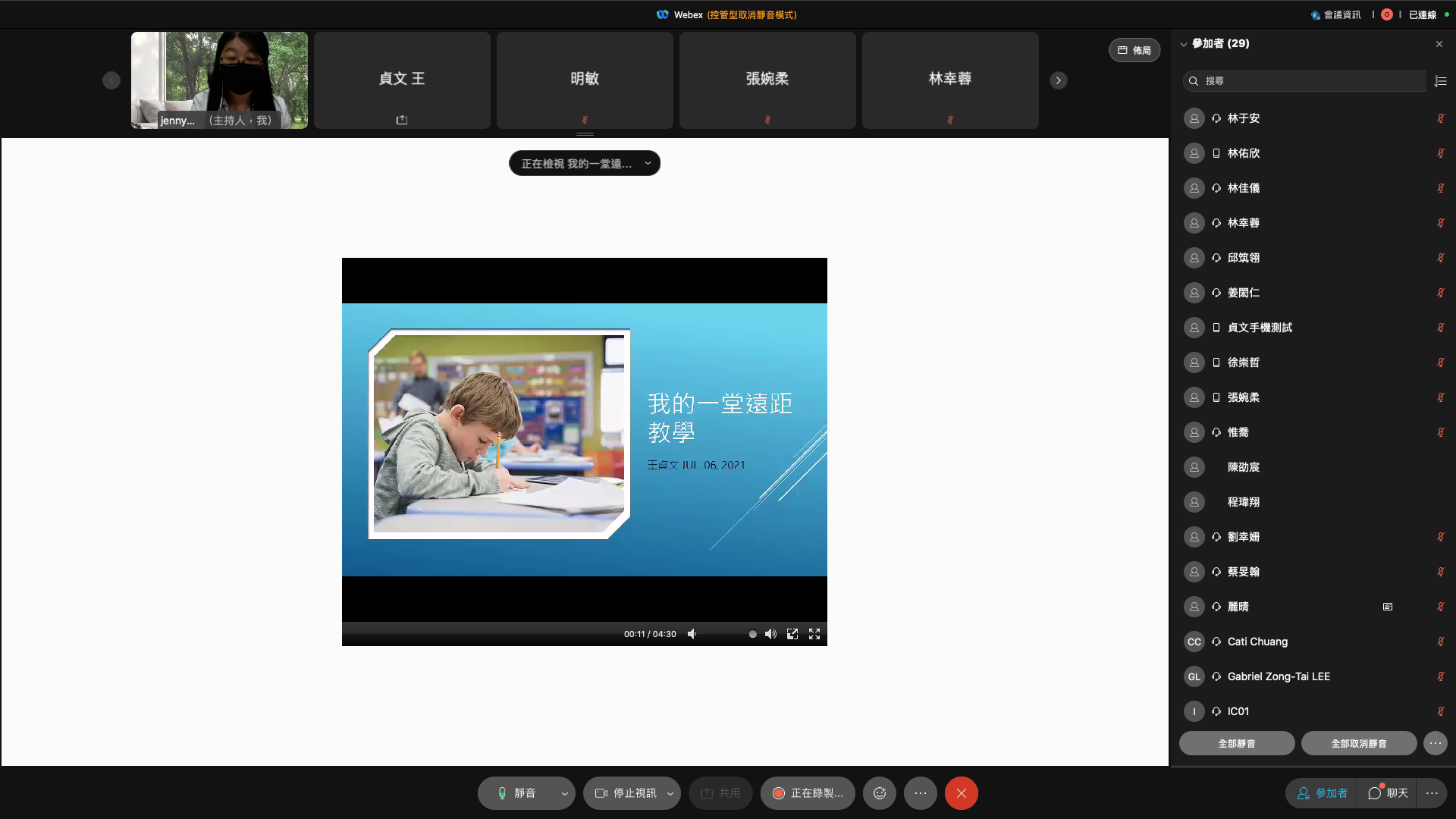Toggle the Participants panel tab
1456x819 pixels.
1322,793
